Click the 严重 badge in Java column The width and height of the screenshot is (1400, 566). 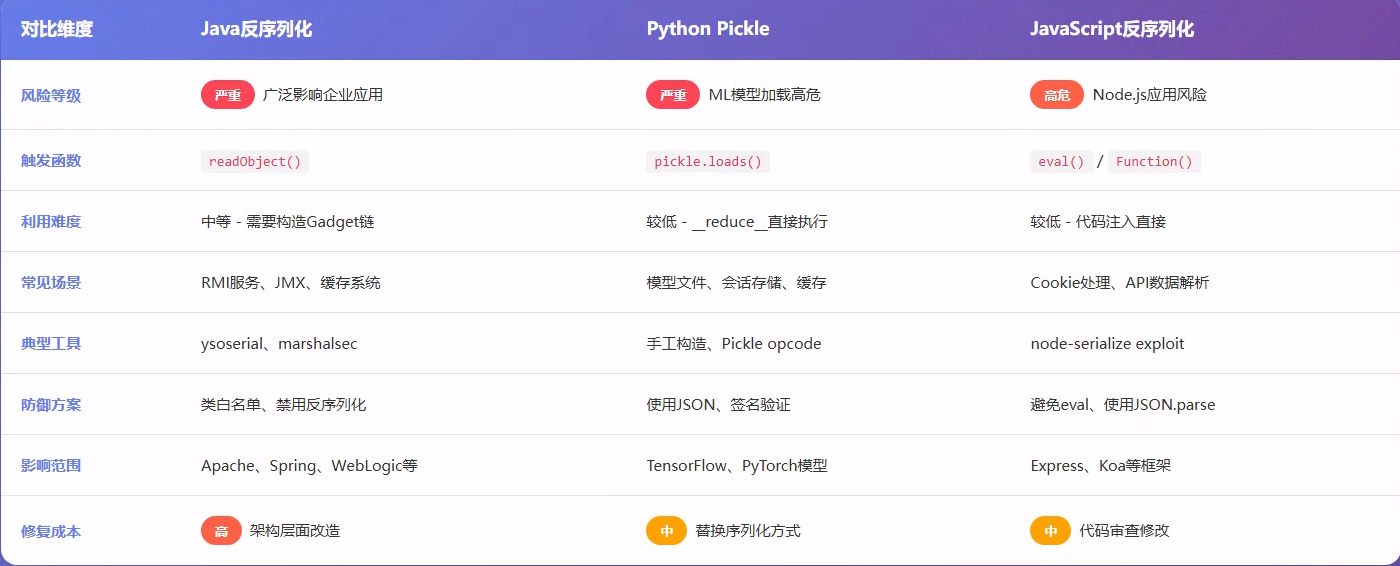(228, 95)
